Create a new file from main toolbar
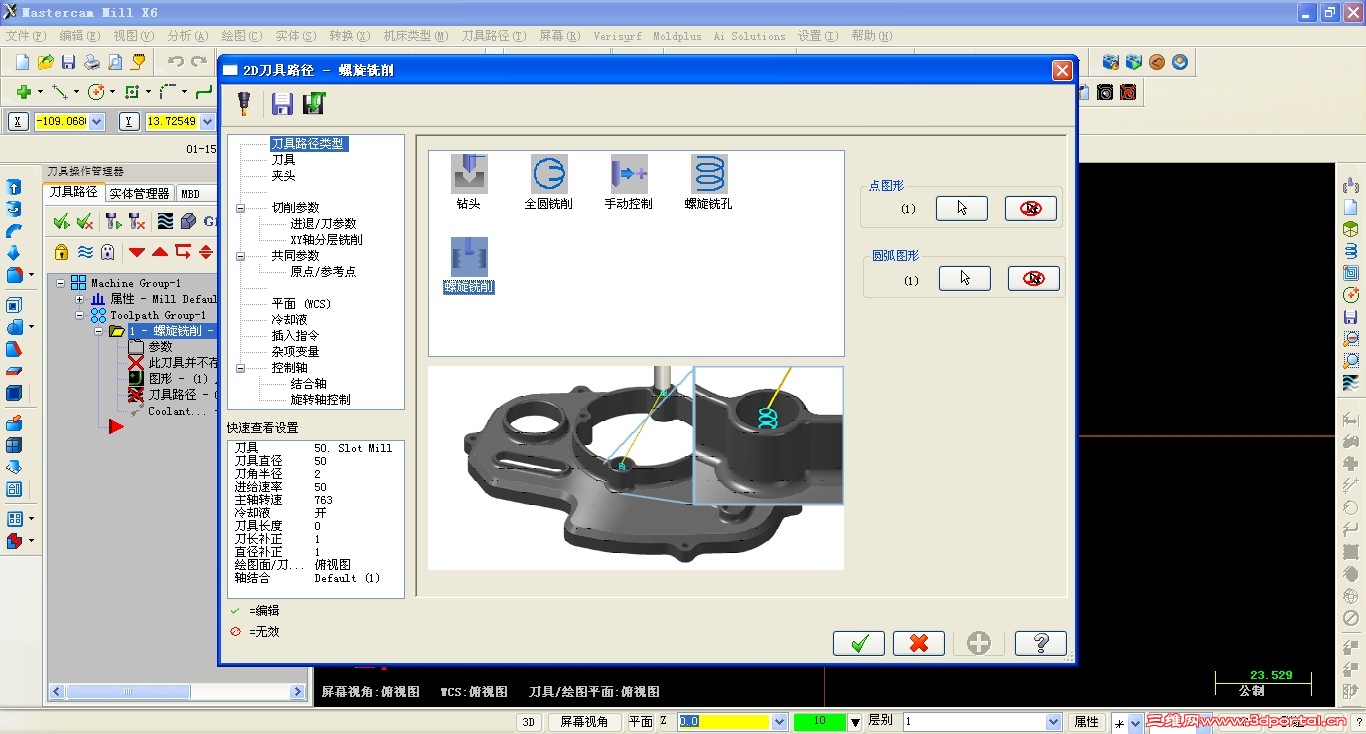 pyautogui.click(x=22, y=62)
